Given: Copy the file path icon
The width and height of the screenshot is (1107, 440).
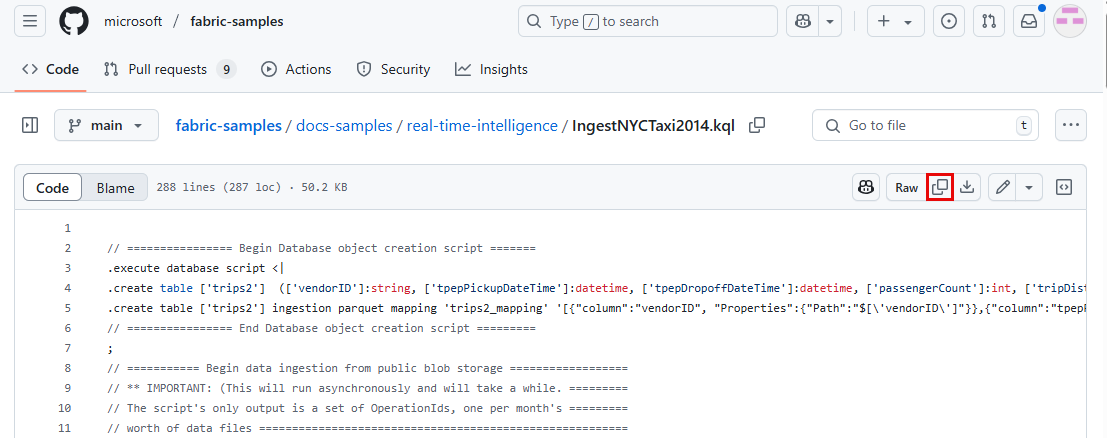Looking at the screenshot, I should pyautogui.click(x=757, y=126).
